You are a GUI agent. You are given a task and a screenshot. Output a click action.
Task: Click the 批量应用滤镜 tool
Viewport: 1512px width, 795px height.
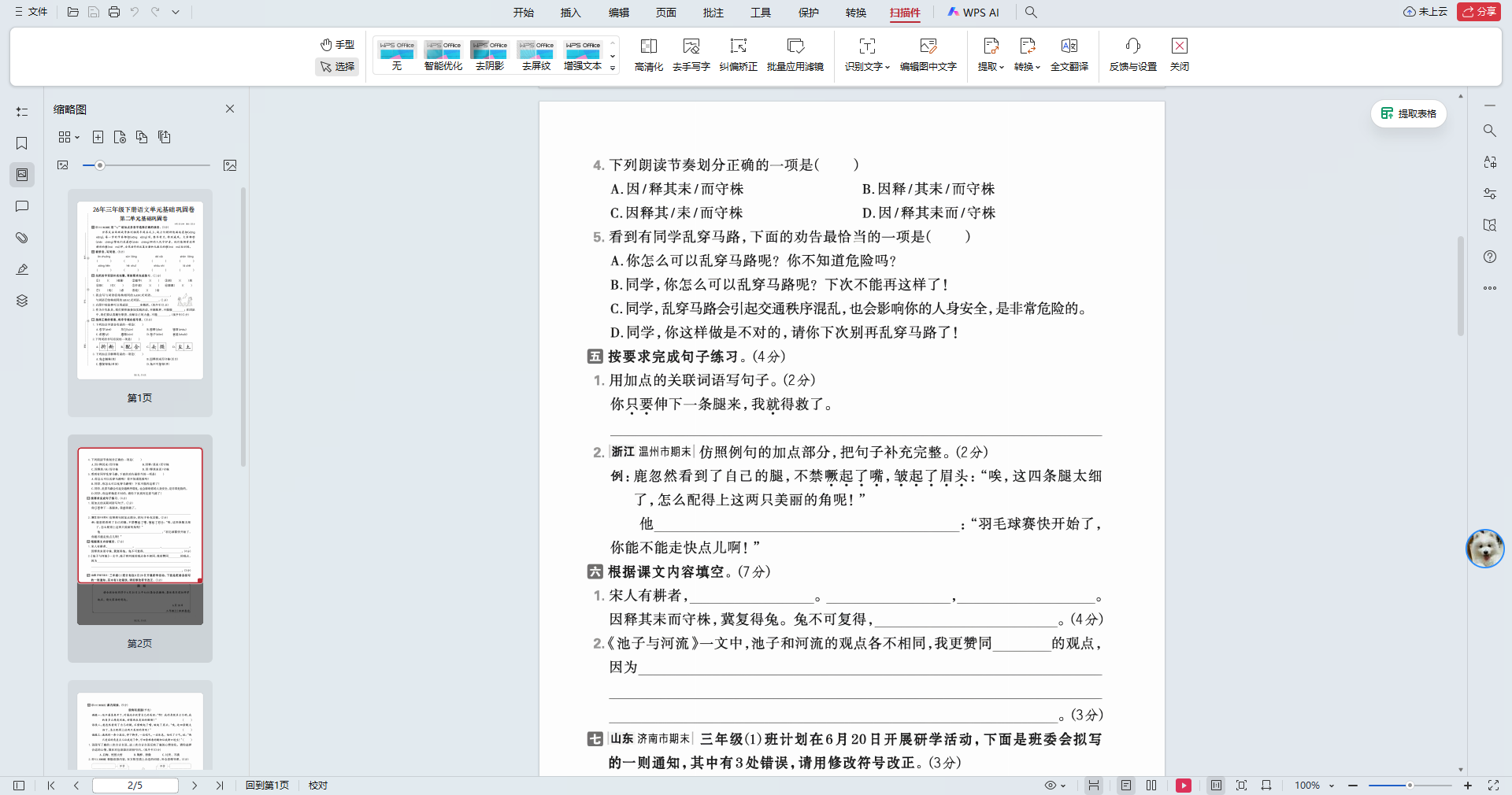(x=796, y=55)
